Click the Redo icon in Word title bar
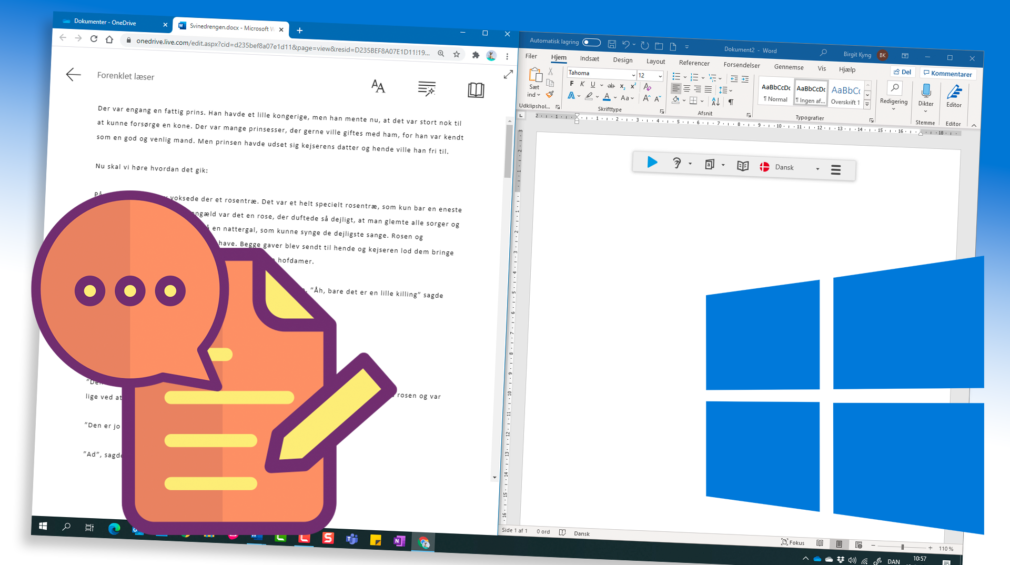Image resolution: width=1010 pixels, height=565 pixels. [644, 45]
